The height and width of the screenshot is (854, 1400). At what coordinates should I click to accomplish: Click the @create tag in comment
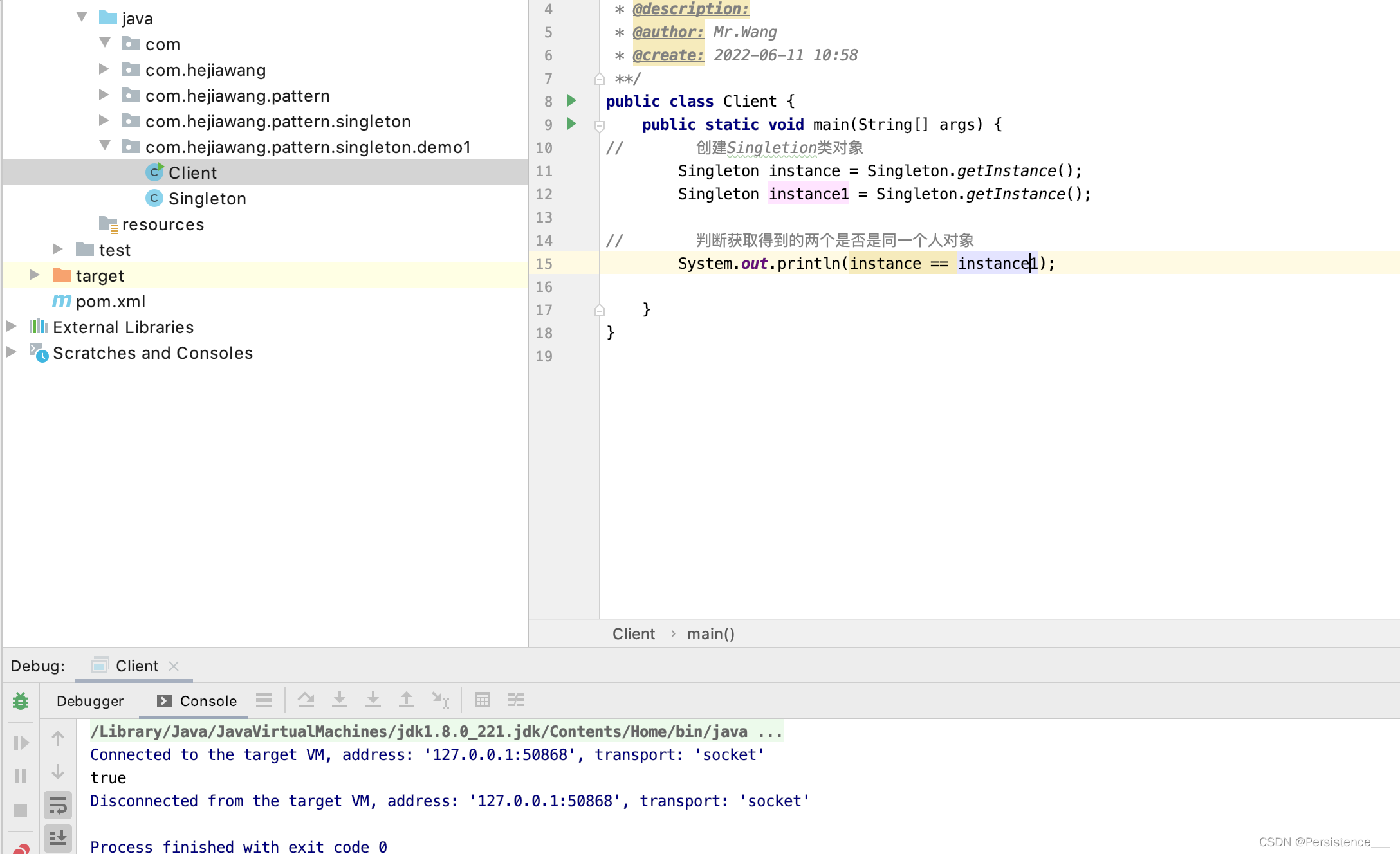tap(668, 55)
